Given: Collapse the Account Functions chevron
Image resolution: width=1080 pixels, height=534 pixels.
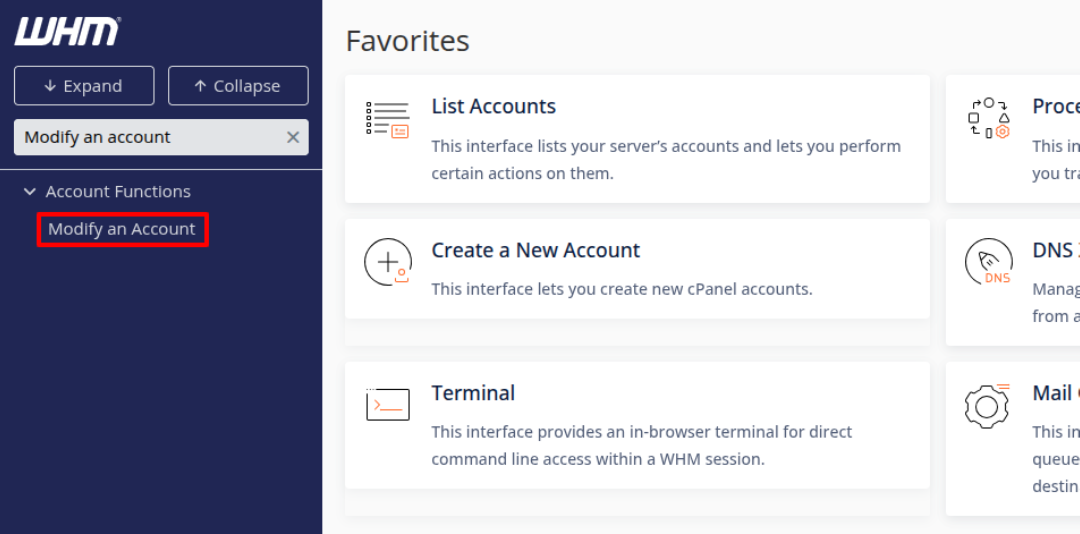Looking at the screenshot, I should click(30, 192).
